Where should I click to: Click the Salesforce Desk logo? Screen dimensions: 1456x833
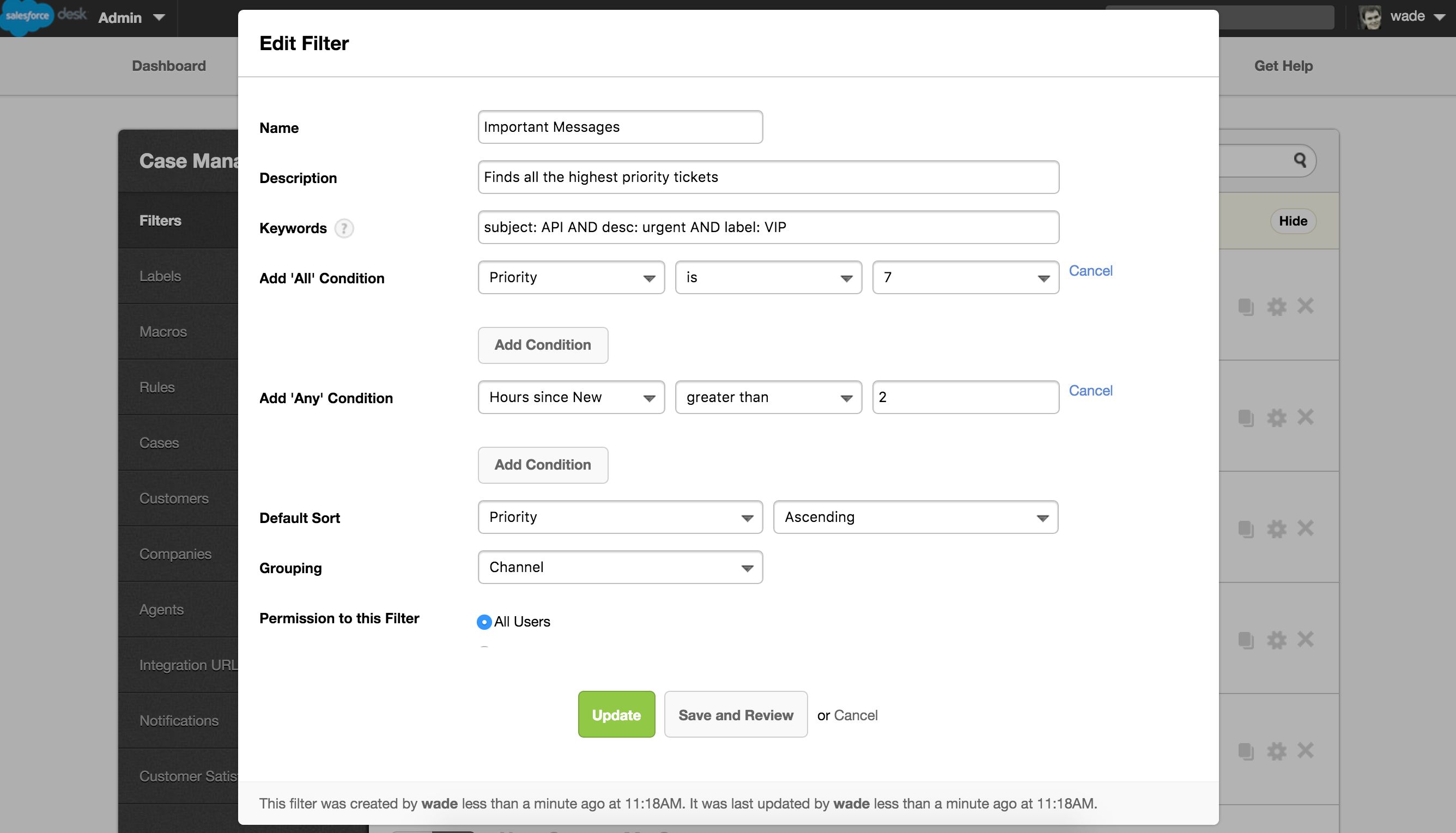45,15
